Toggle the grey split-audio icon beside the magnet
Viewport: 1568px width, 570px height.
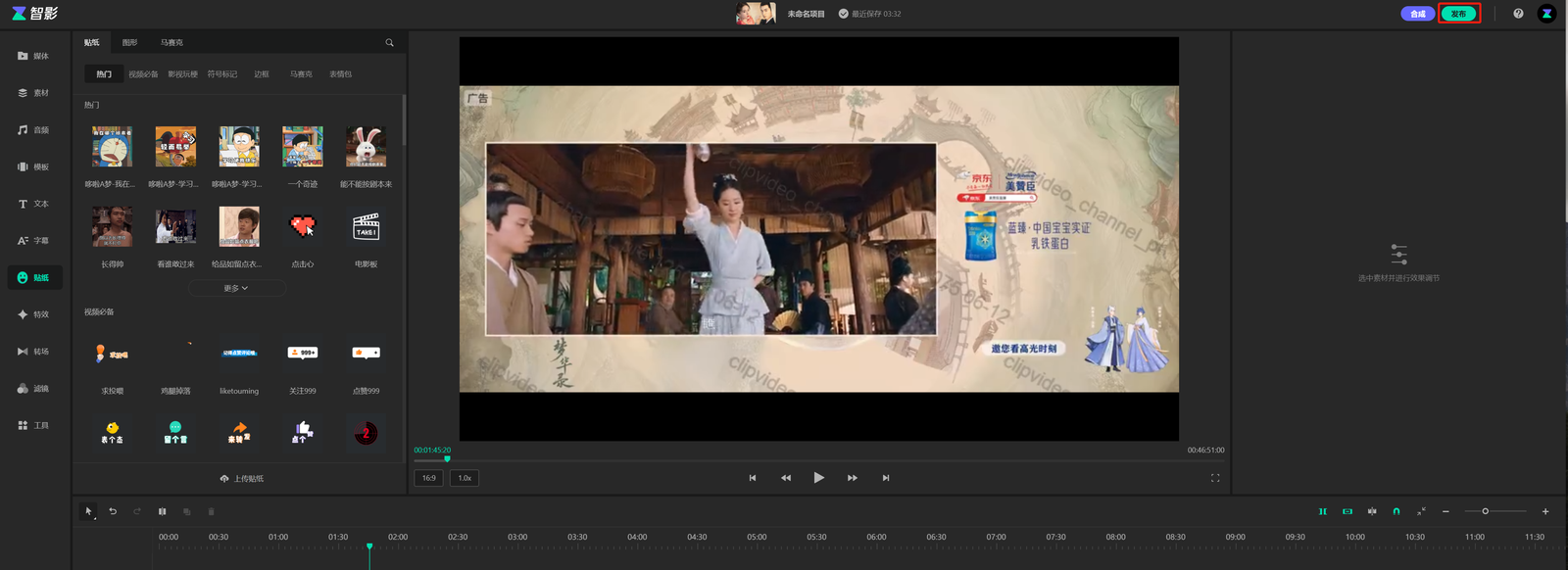tap(1372, 511)
